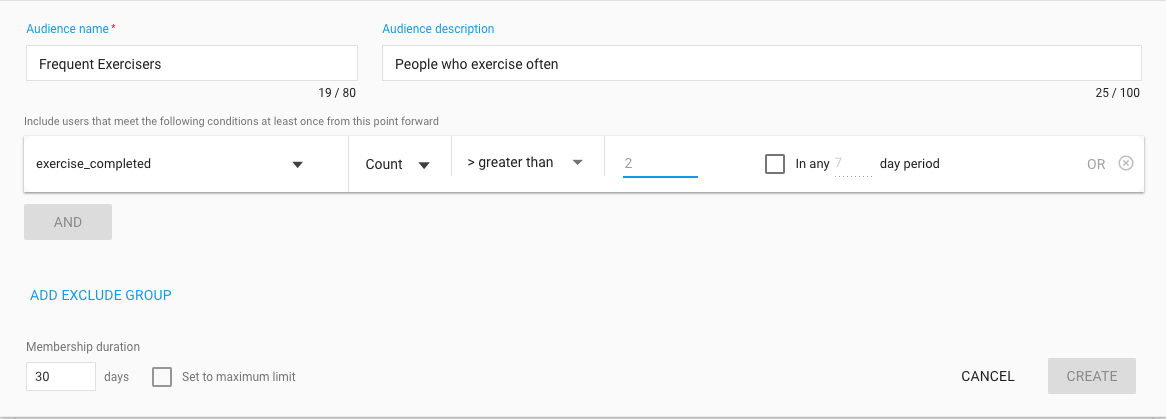
Task: Click the count value input field
Action: click(x=660, y=163)
